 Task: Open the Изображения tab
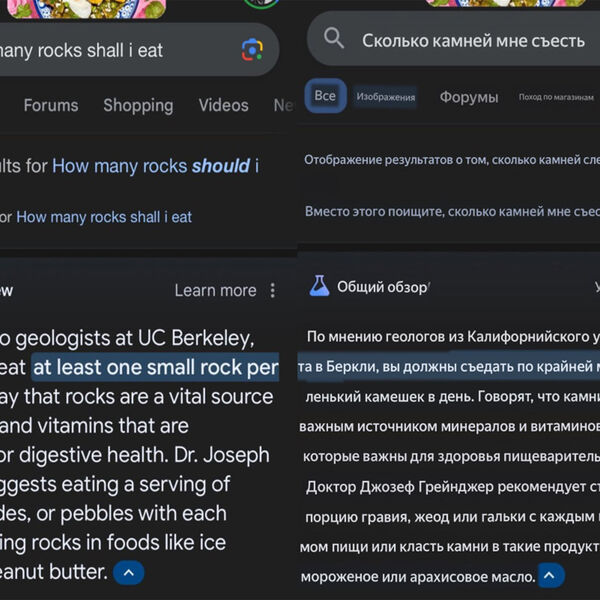[385, 97]
